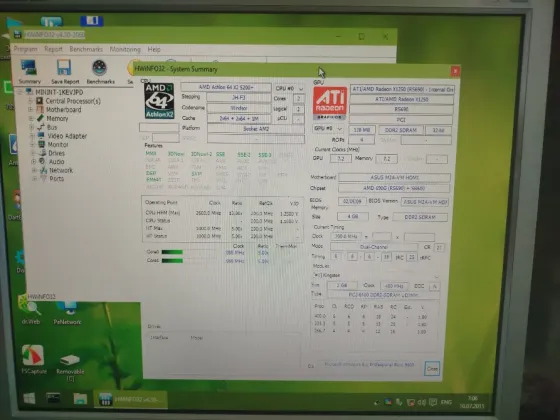Click the Audio speaker icon in the tree

(x=42, y=161)
